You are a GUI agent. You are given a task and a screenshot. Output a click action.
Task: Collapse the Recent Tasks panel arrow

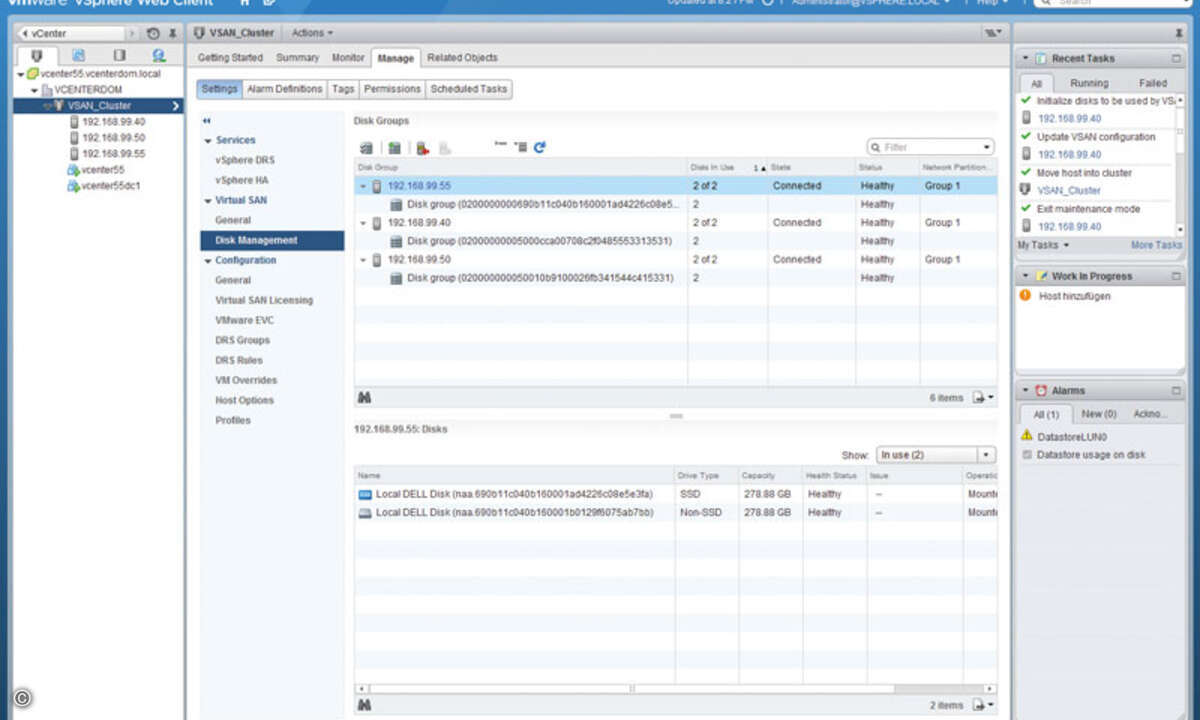[x=1025, y=58]
